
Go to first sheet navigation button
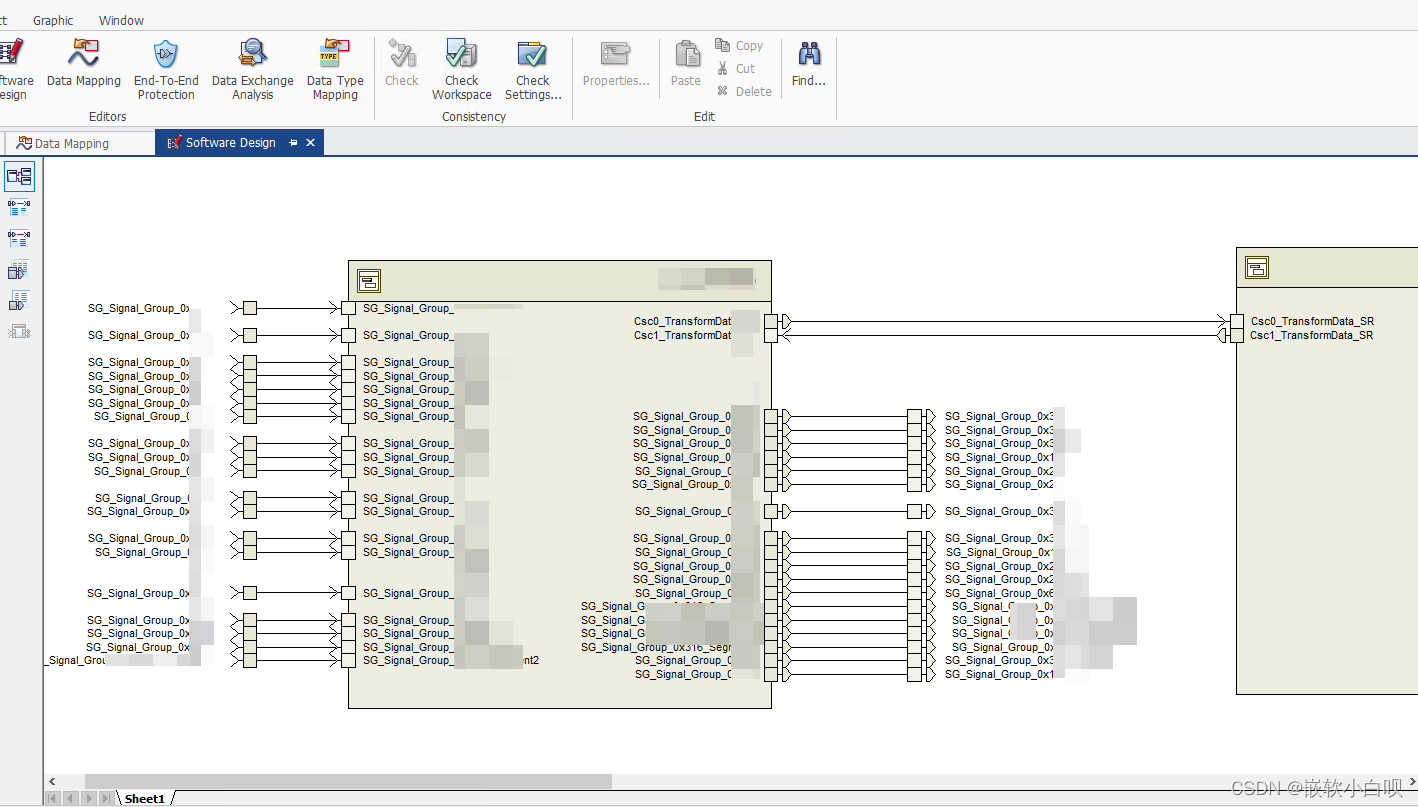[52, 798]
